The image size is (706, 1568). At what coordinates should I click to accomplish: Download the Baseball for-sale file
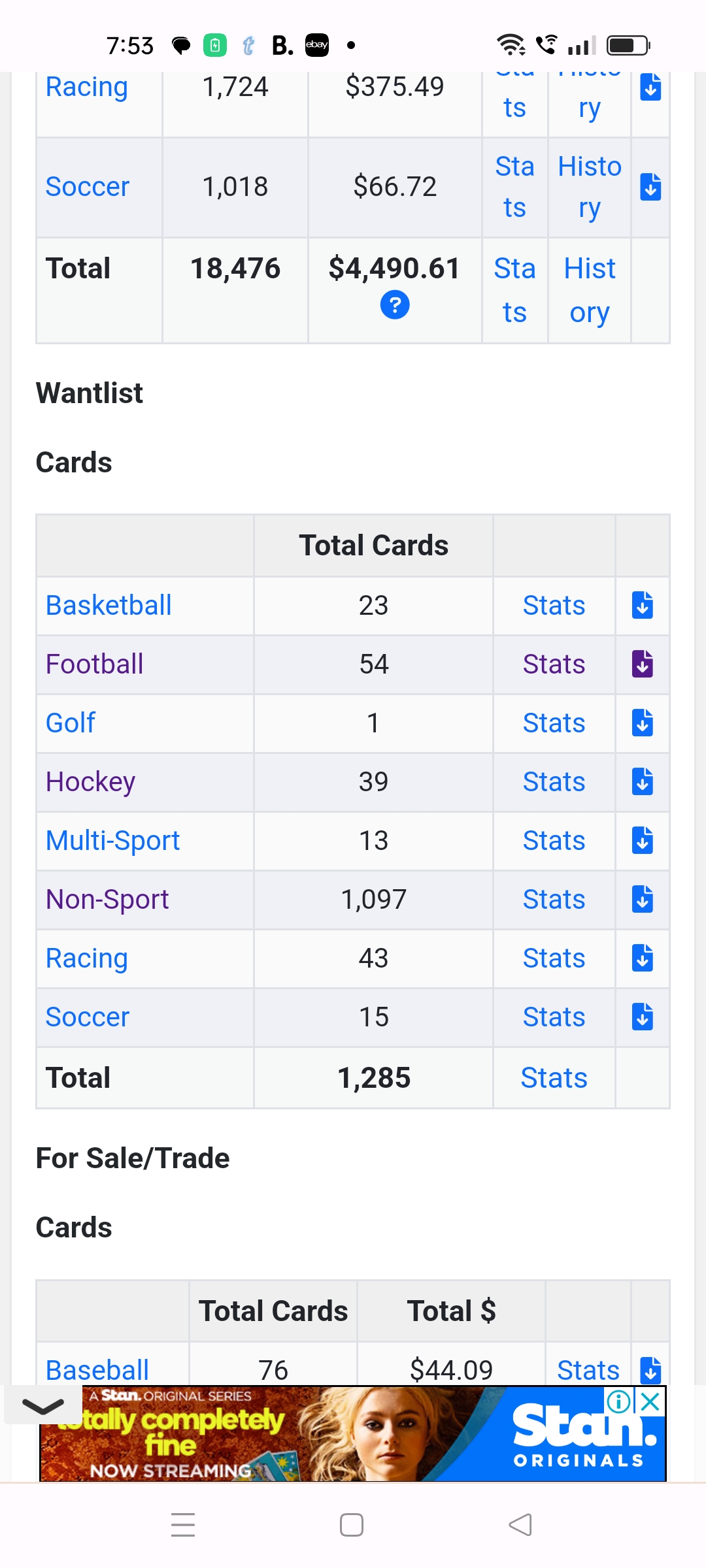click(650, 1370)
